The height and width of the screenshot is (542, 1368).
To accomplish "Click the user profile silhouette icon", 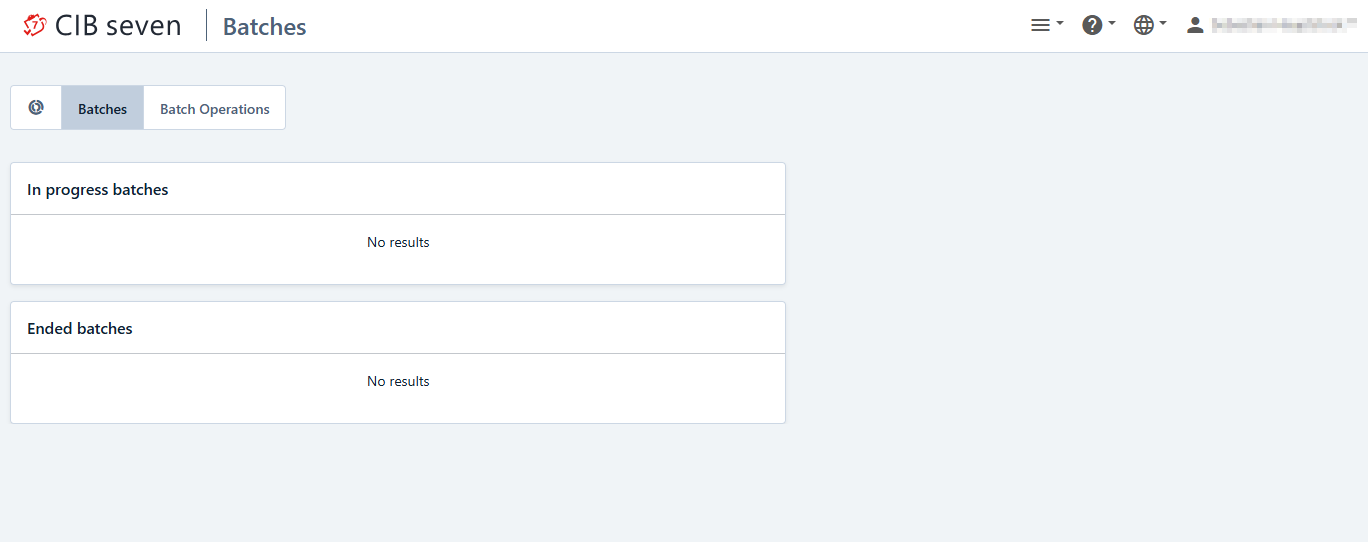I will [x=1195, y=26].
